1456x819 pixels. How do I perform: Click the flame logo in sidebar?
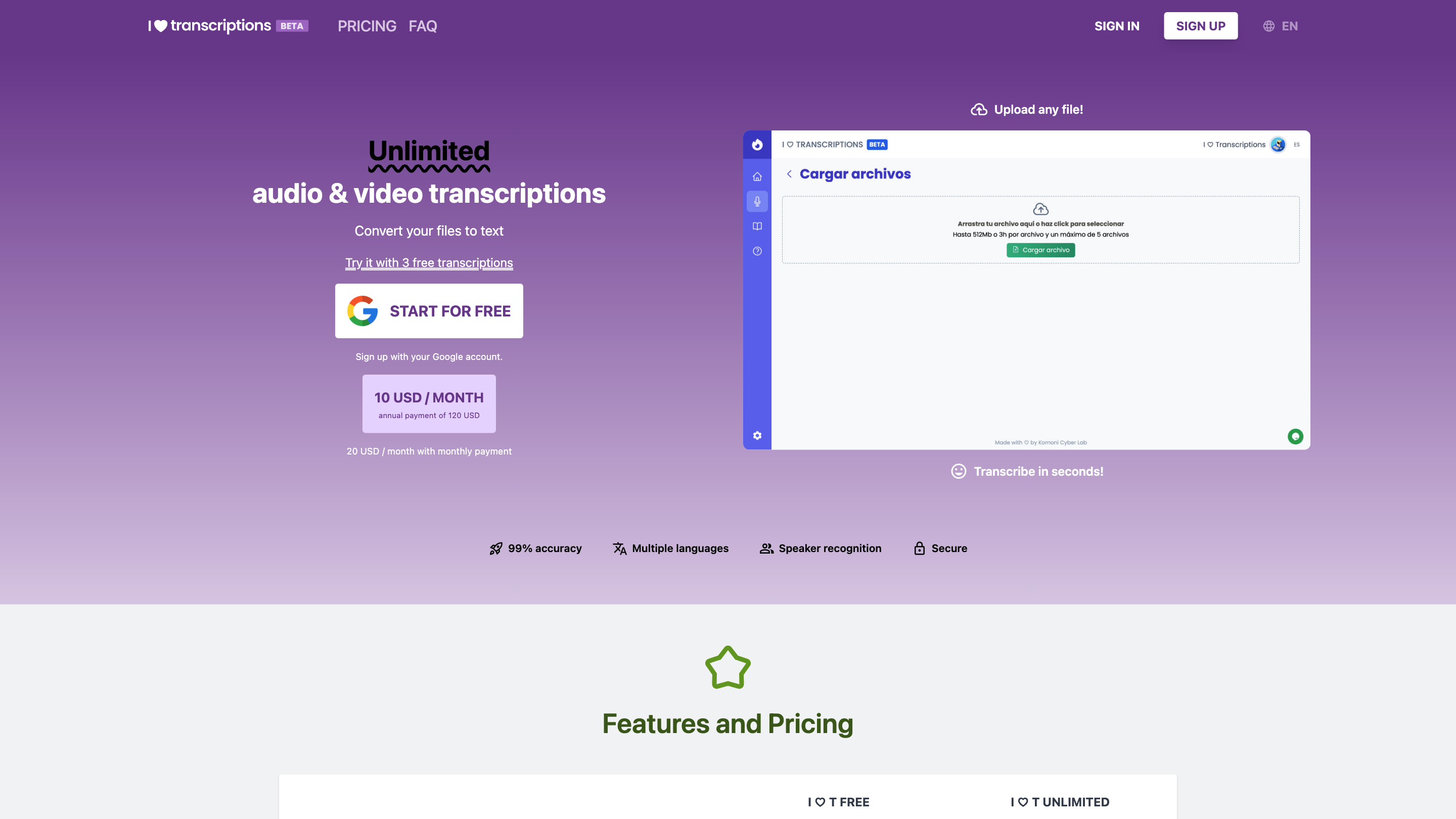tap(757, 145)
